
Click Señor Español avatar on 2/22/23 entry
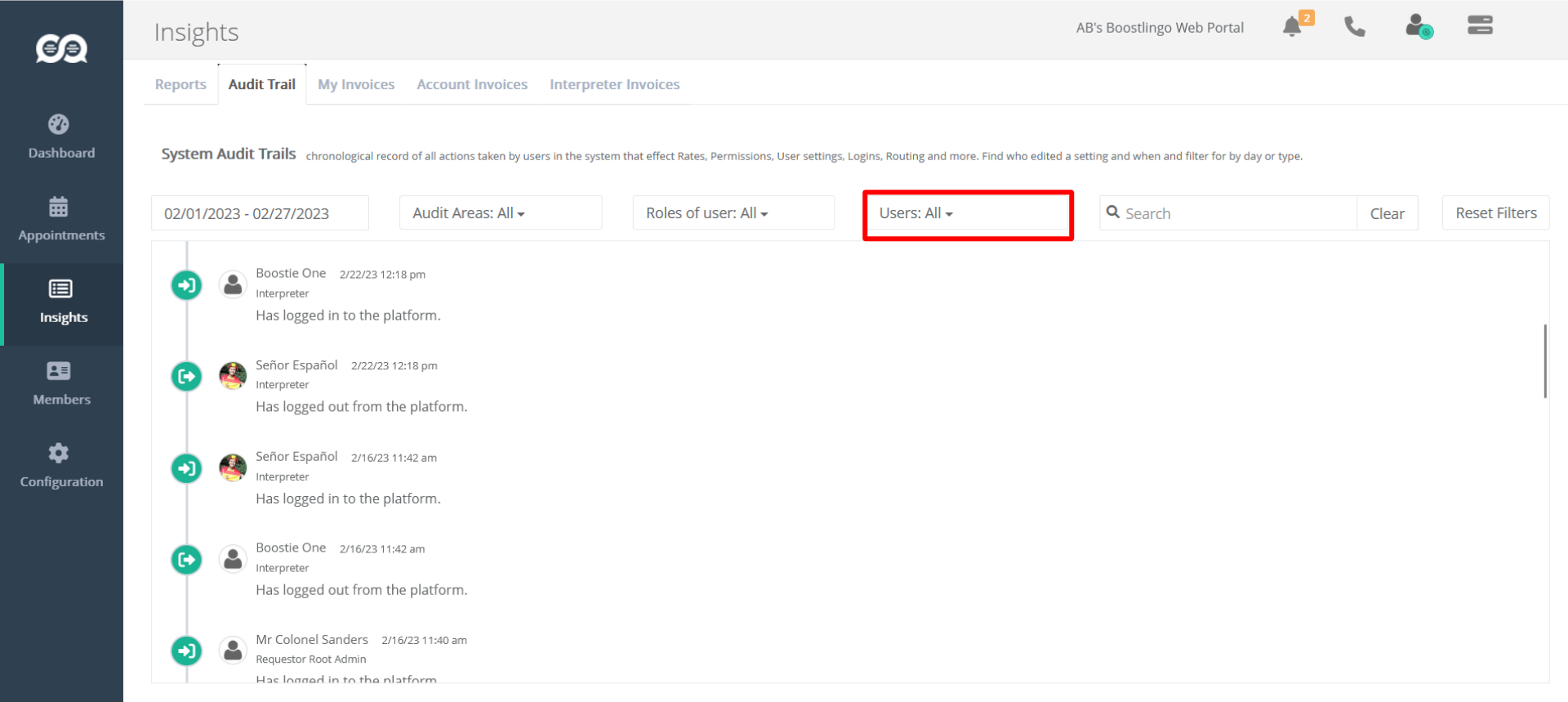pos(233,376)
